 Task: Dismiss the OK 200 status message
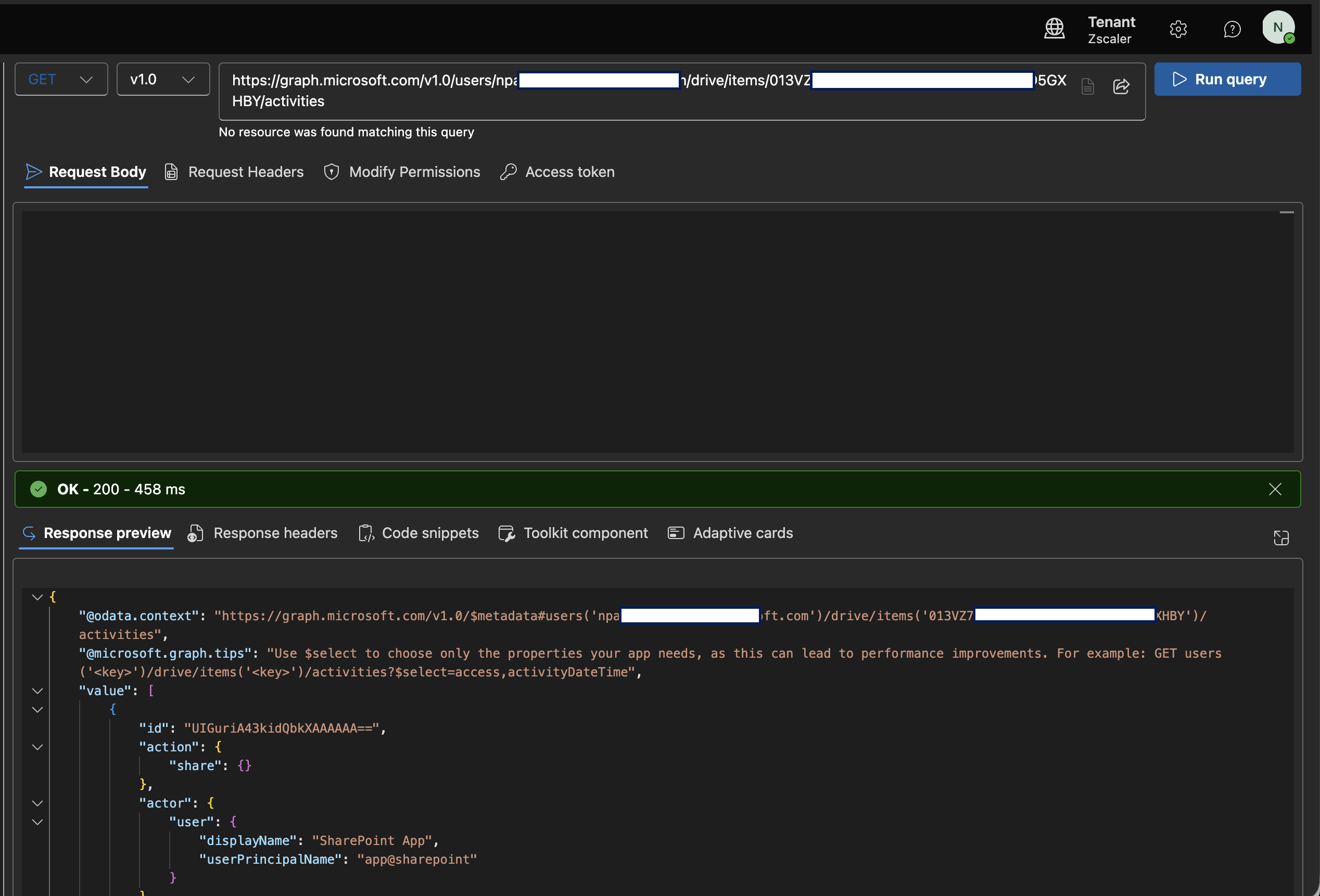pos(1275,489)
